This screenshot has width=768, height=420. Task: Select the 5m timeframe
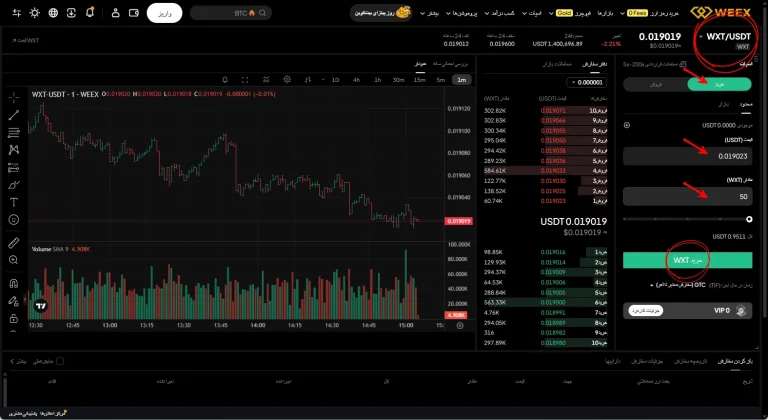coord(440,79)
